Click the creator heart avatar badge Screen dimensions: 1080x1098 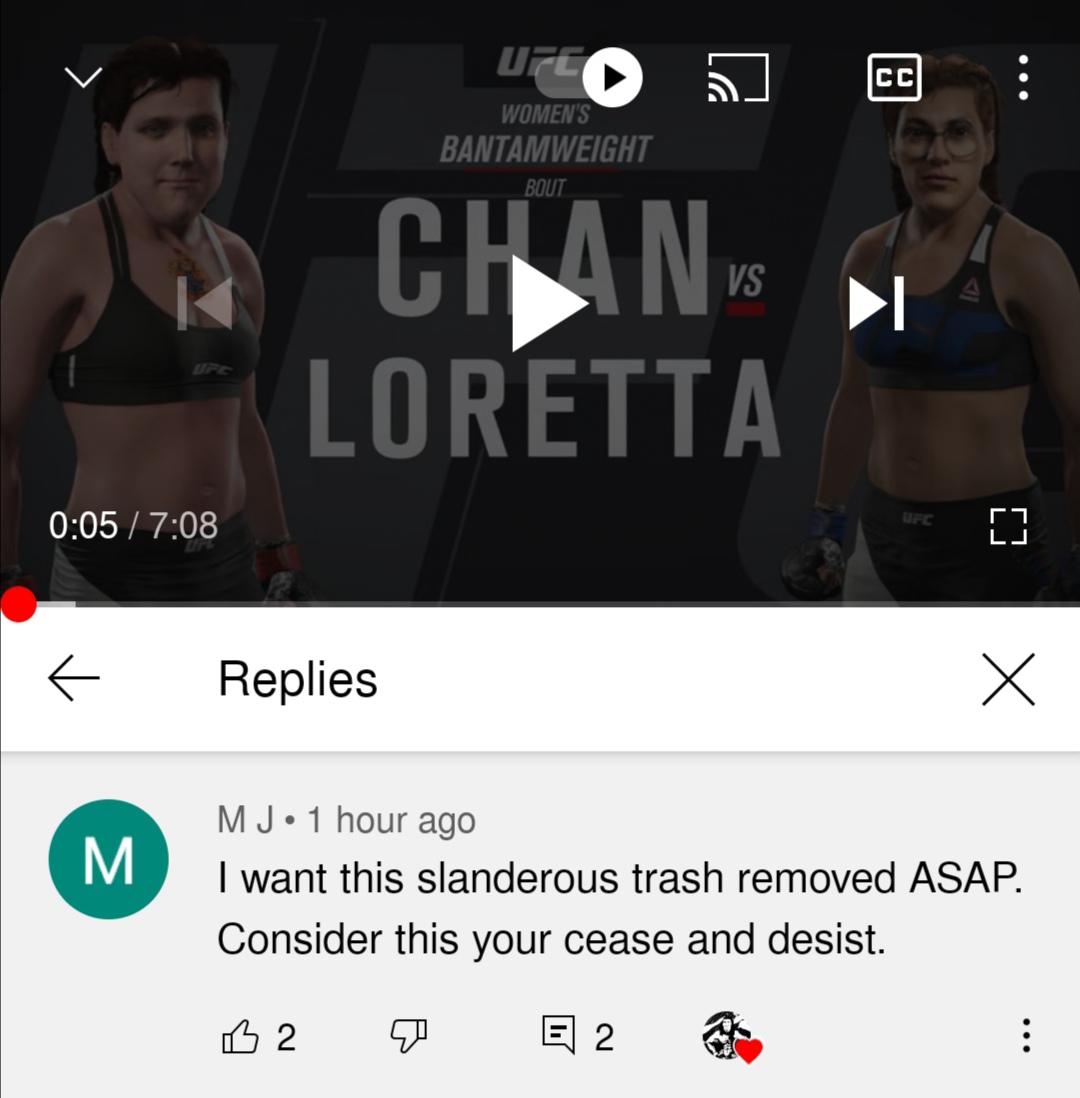click(x=731, y=1037)
